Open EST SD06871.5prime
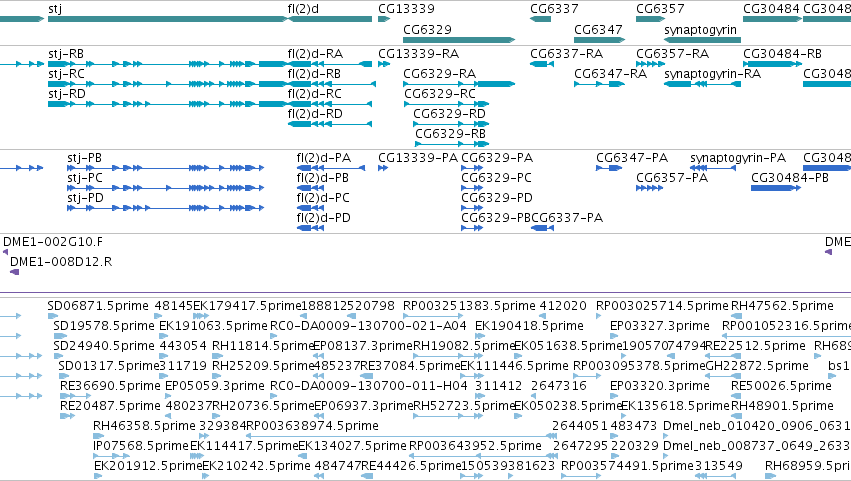 (x=98, y=306)
